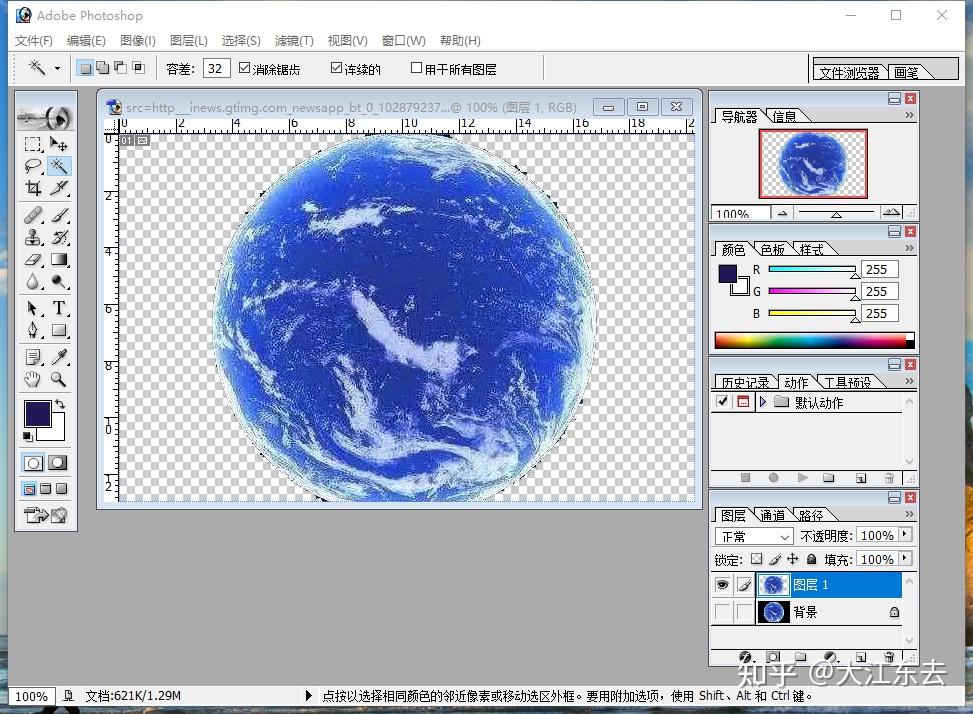This screenshot has width=973, height=714.
Task: Select the Zoom tool
Action: tap(59, 379)
